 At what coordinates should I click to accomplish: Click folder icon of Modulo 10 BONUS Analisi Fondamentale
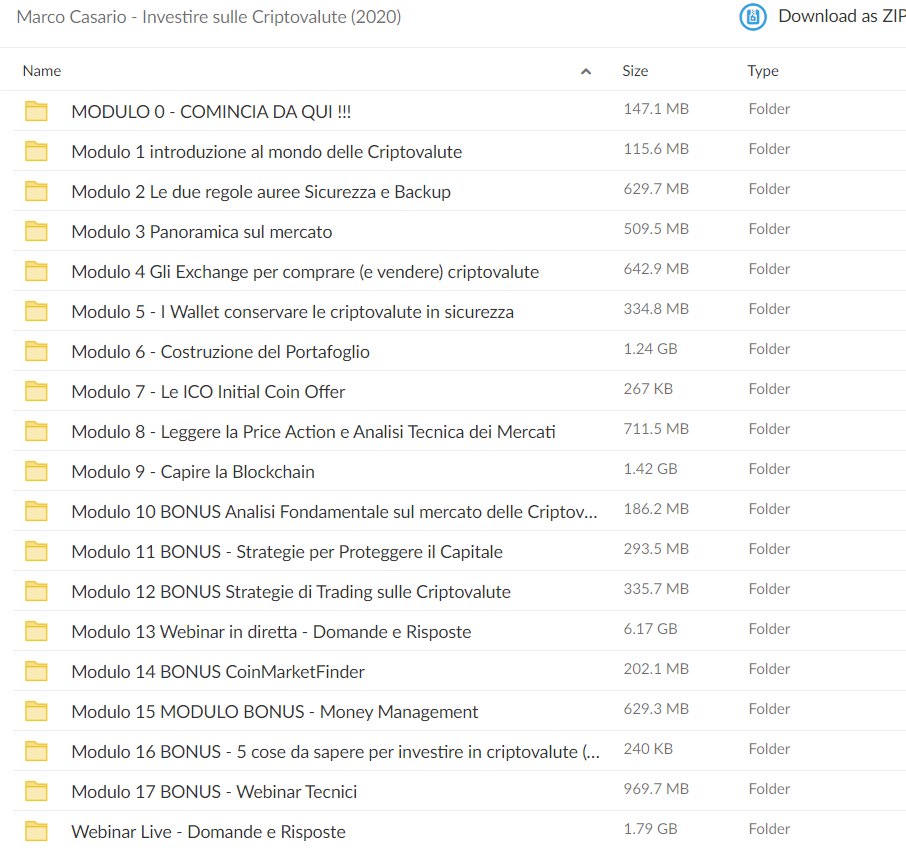[x=36, y=511]
